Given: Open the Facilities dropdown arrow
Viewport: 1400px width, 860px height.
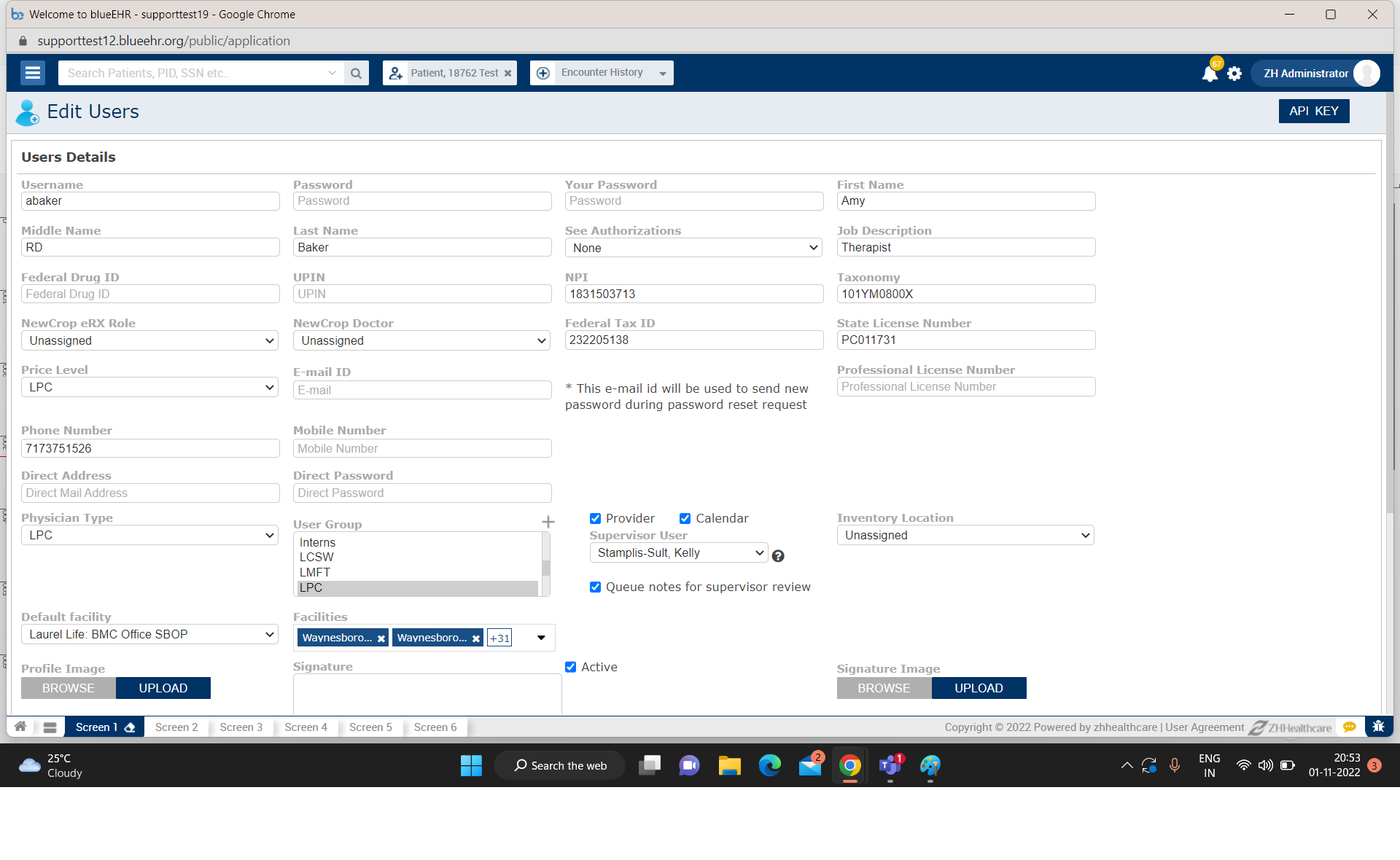Looking at the screenshot, I should [540, 637].
